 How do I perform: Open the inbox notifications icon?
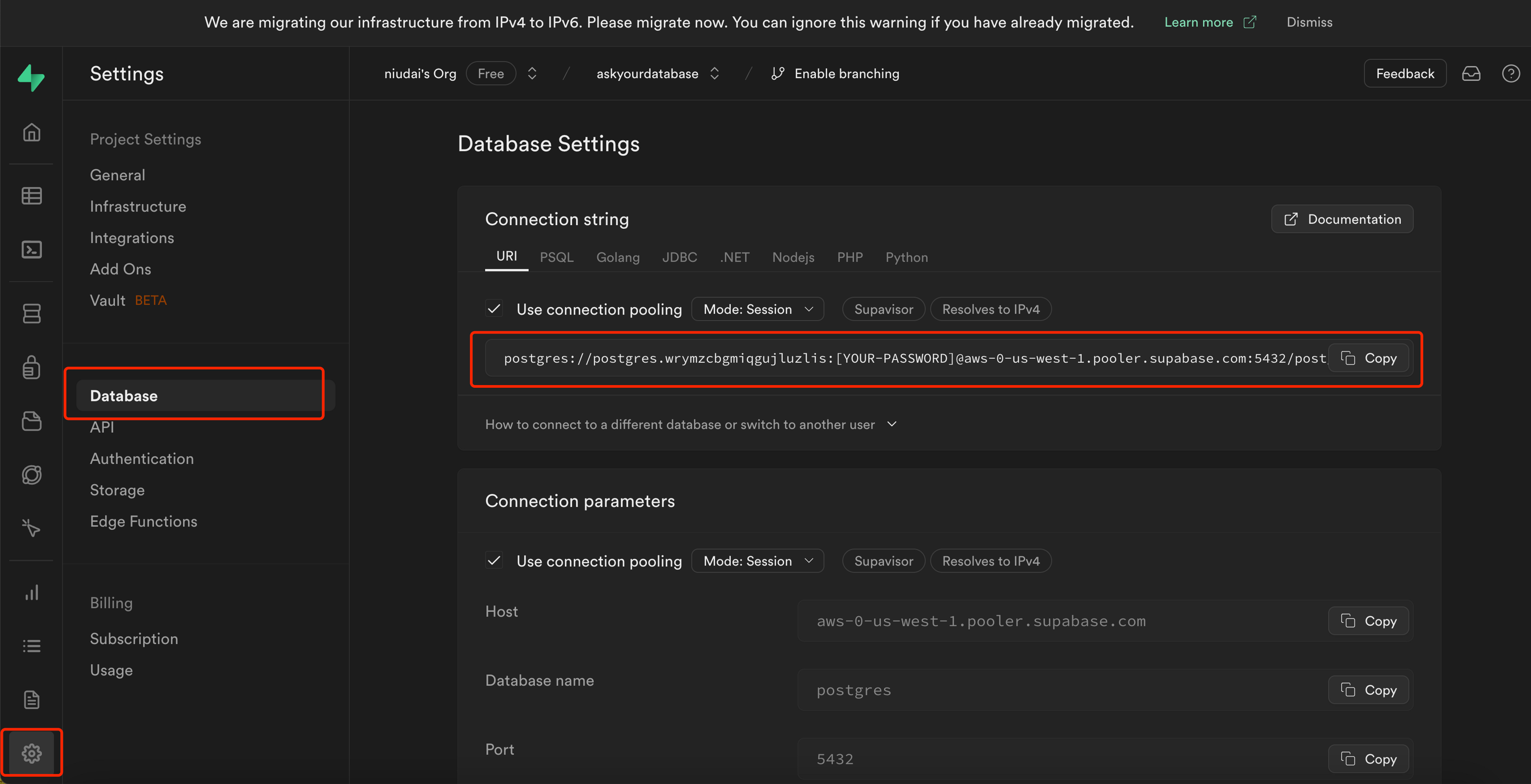click(1471, 74)
